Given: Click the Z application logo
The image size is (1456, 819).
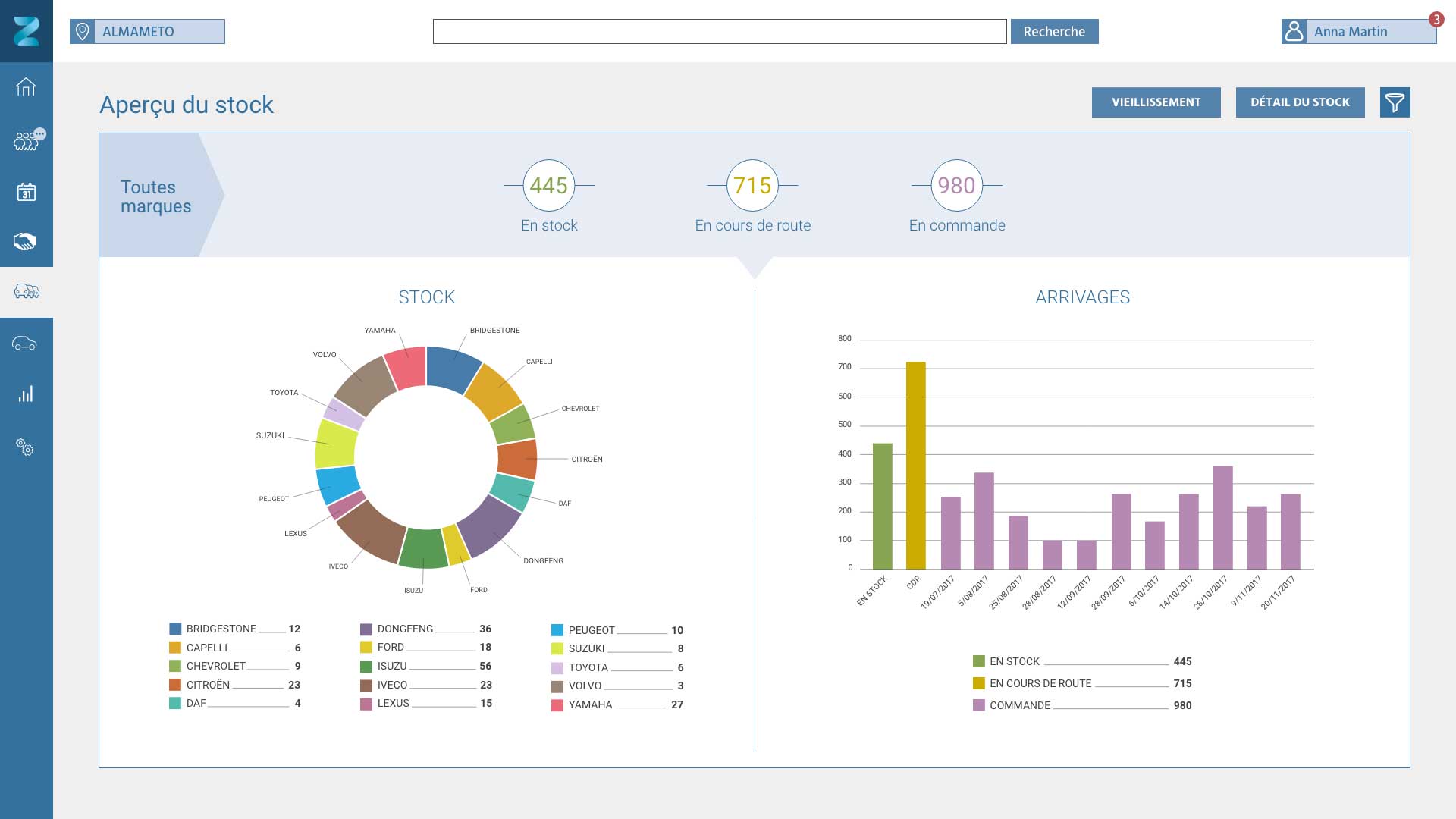Looking at the screenshot, I should tap(27, 31).
